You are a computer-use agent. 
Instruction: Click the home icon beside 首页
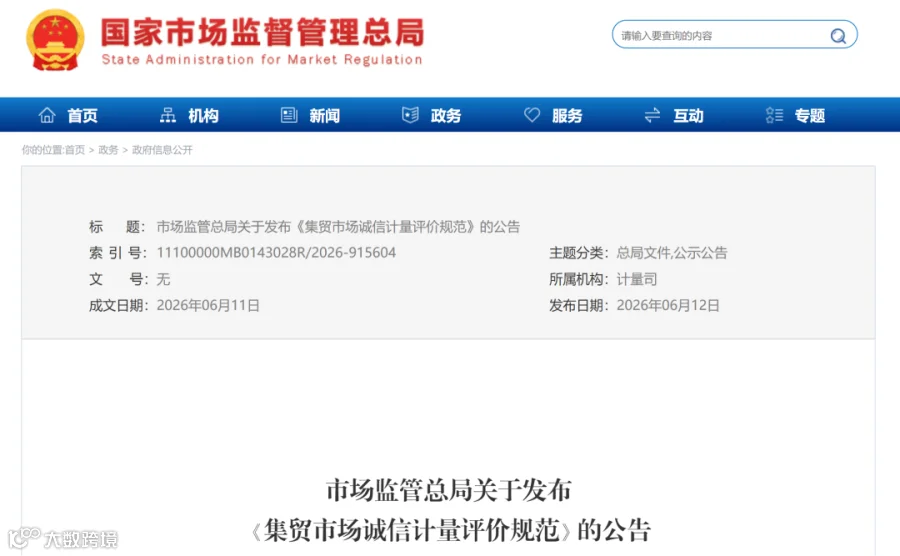[47, 115]
